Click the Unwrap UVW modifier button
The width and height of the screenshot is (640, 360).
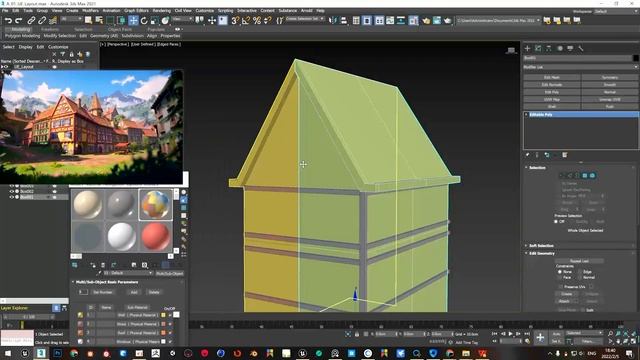(610, 99)
